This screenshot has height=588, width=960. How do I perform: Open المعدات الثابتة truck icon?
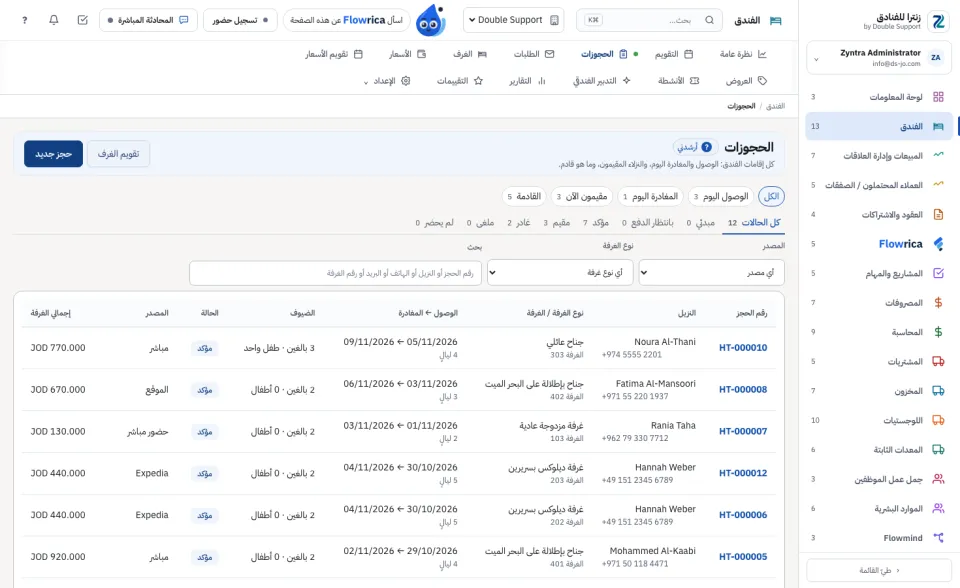(x=938, y=450)
